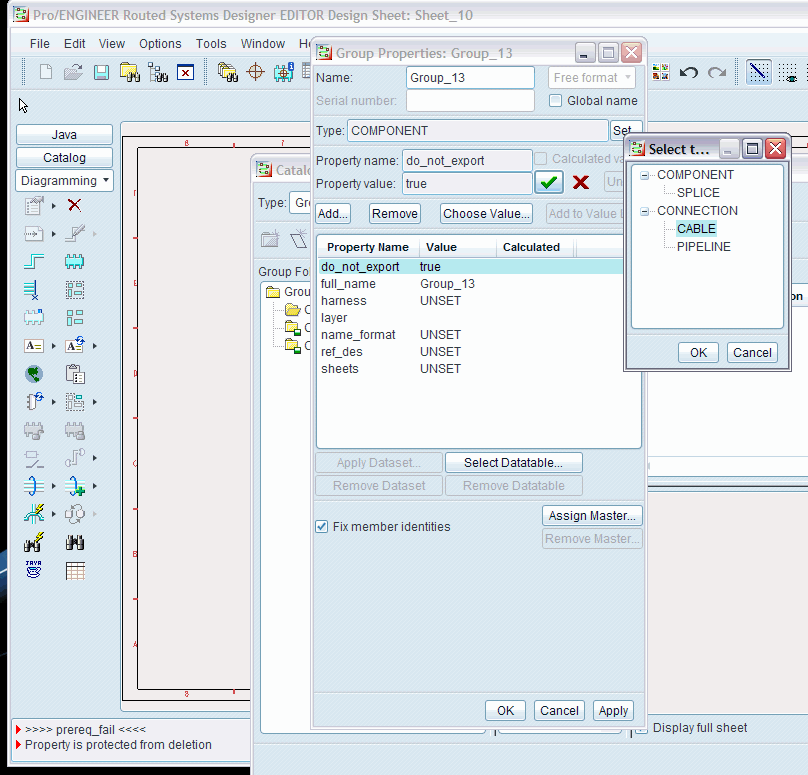Click the red X delete tool in Diagramming palette
The height and width of the screenshot is (775, 808).
[x=75, y=205]
